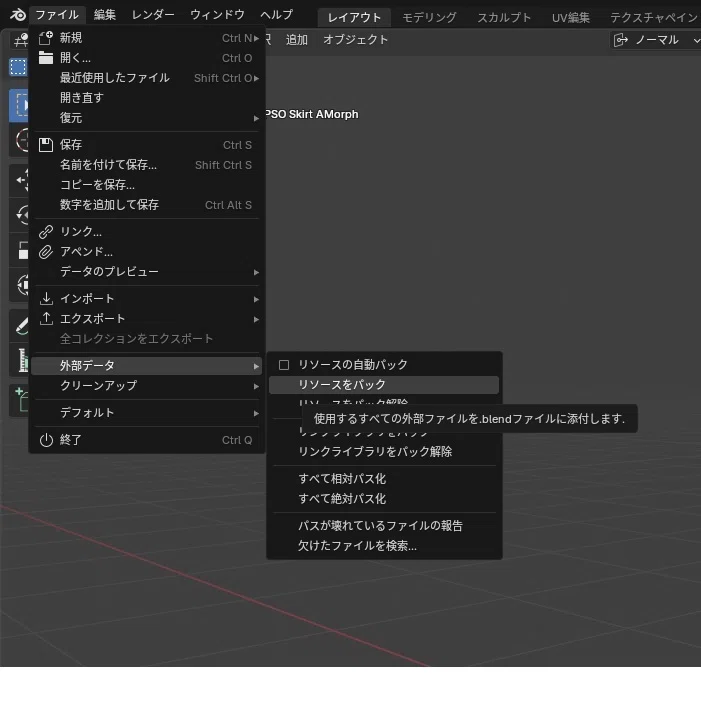Open the ノーマル orientation dropdown
This screenshot has height=721, width=701.
(657, 40)
